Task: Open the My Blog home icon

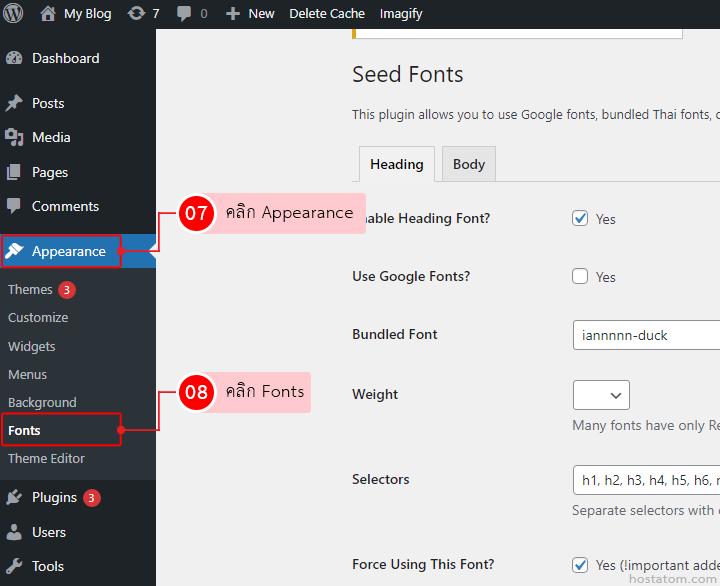Action: (48, 14)
